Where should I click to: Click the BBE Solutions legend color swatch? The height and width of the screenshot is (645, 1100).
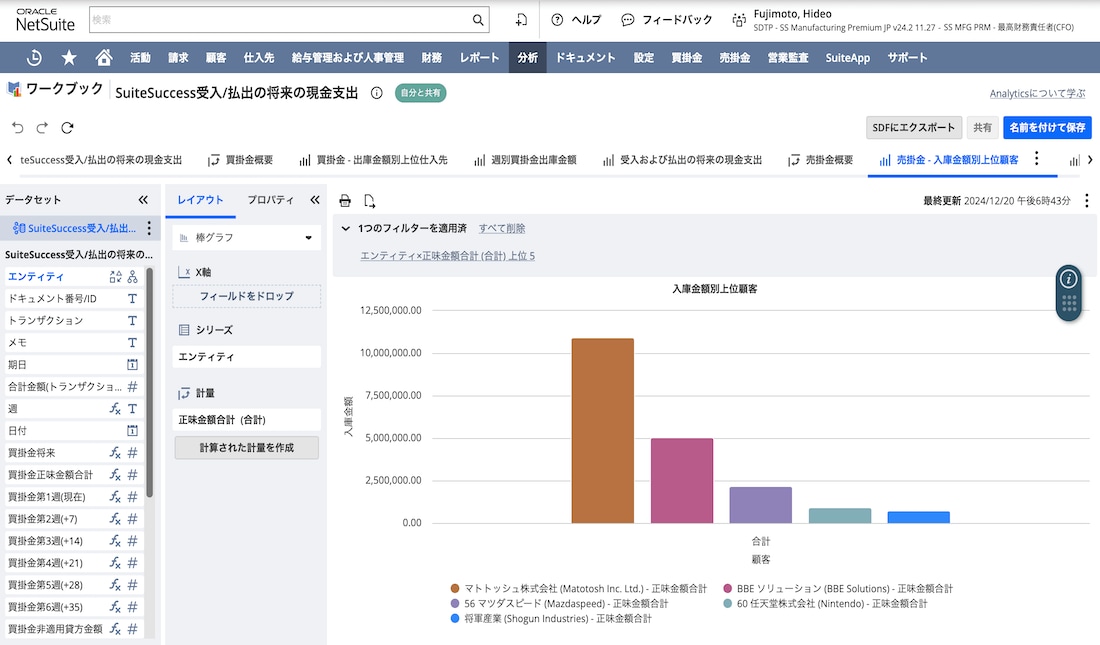[x=727, y=588]
